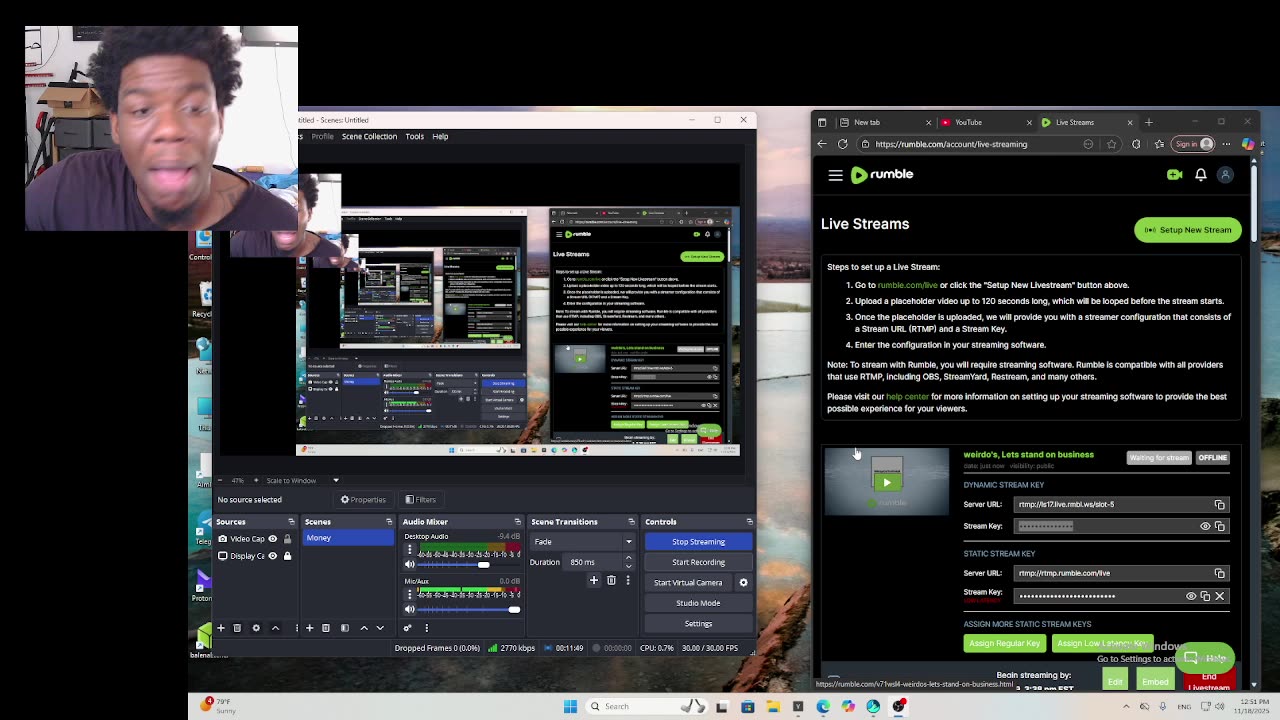This screenshot has width=1280, height=720.
Task: Toggle lock on Display Capture source
Action: (287, 556)
